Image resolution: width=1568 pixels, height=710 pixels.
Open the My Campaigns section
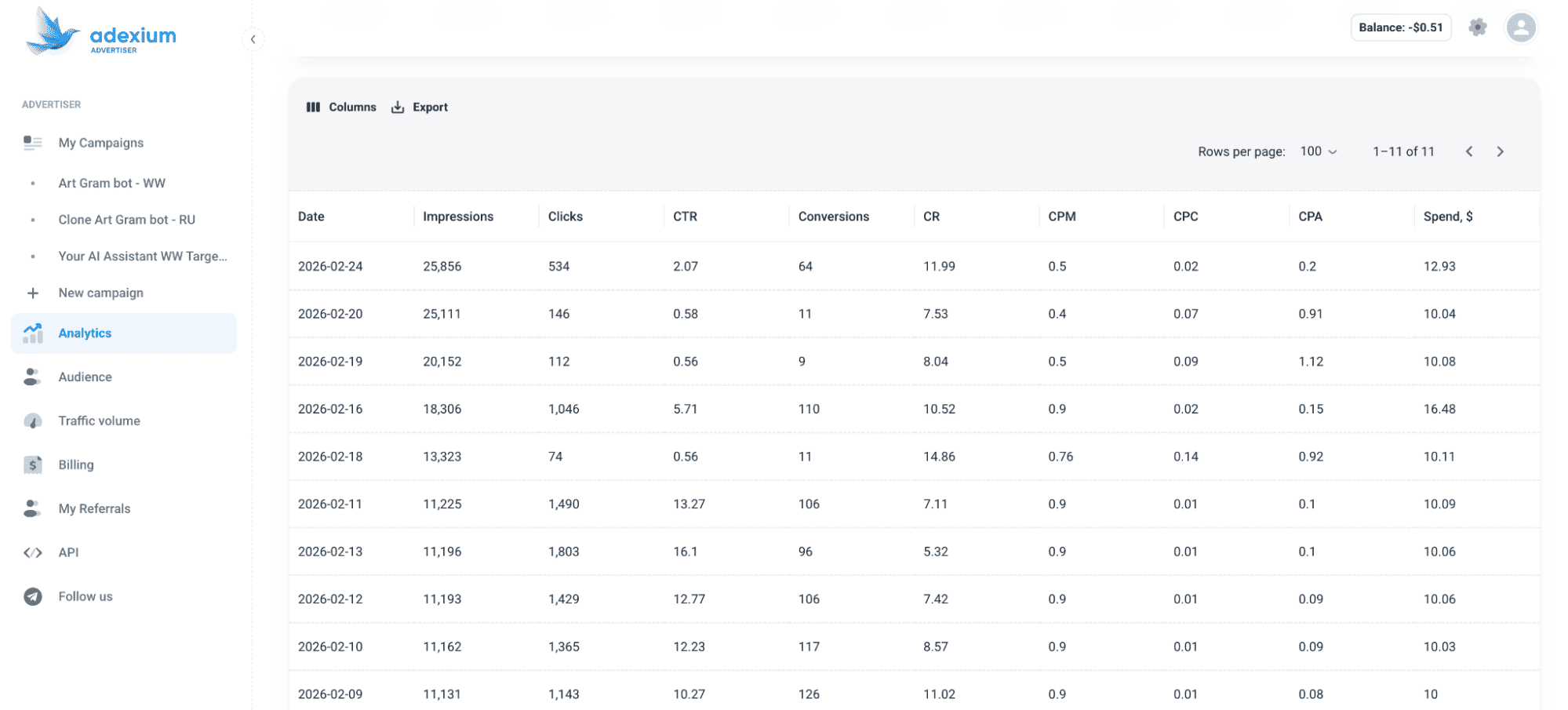click(100, 143)
